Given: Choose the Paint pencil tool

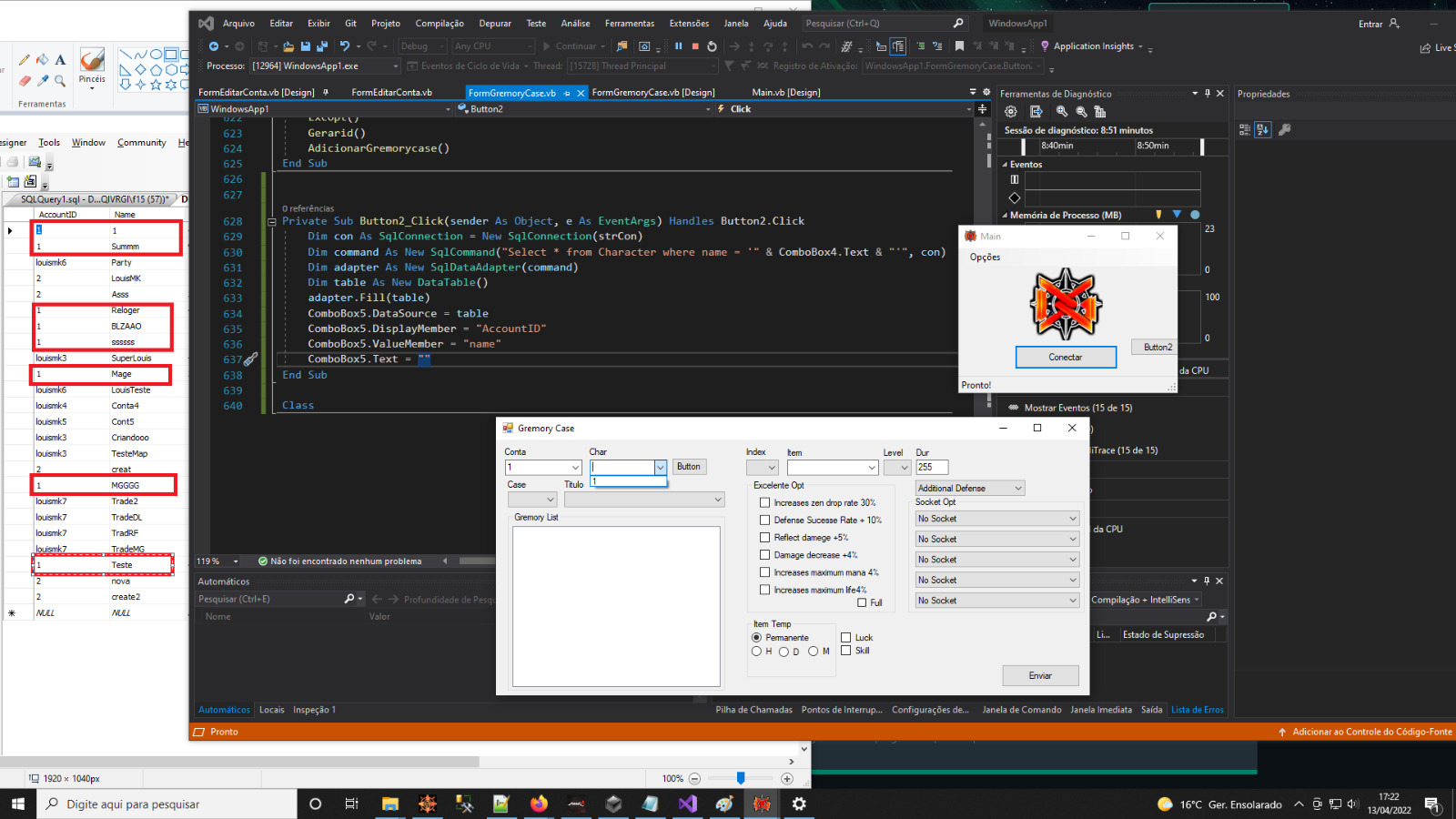Looking at the screenshot, I should click(25, 60).
